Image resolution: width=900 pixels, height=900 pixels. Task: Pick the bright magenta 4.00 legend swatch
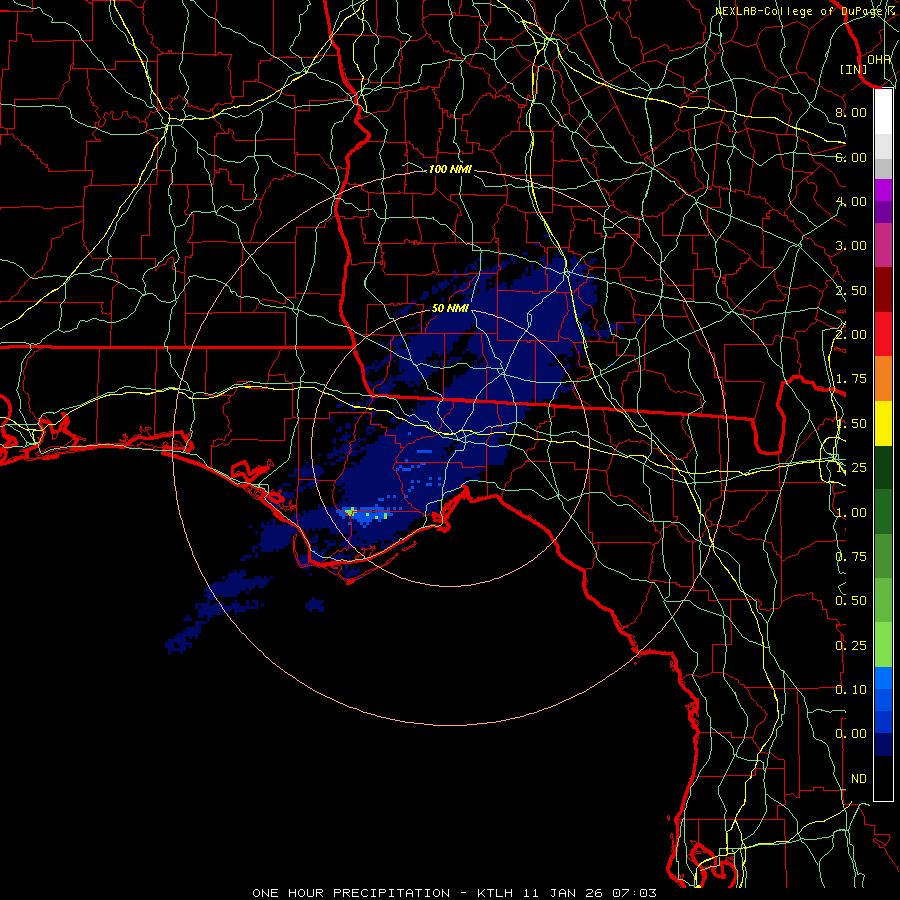[x=883, y=190]
